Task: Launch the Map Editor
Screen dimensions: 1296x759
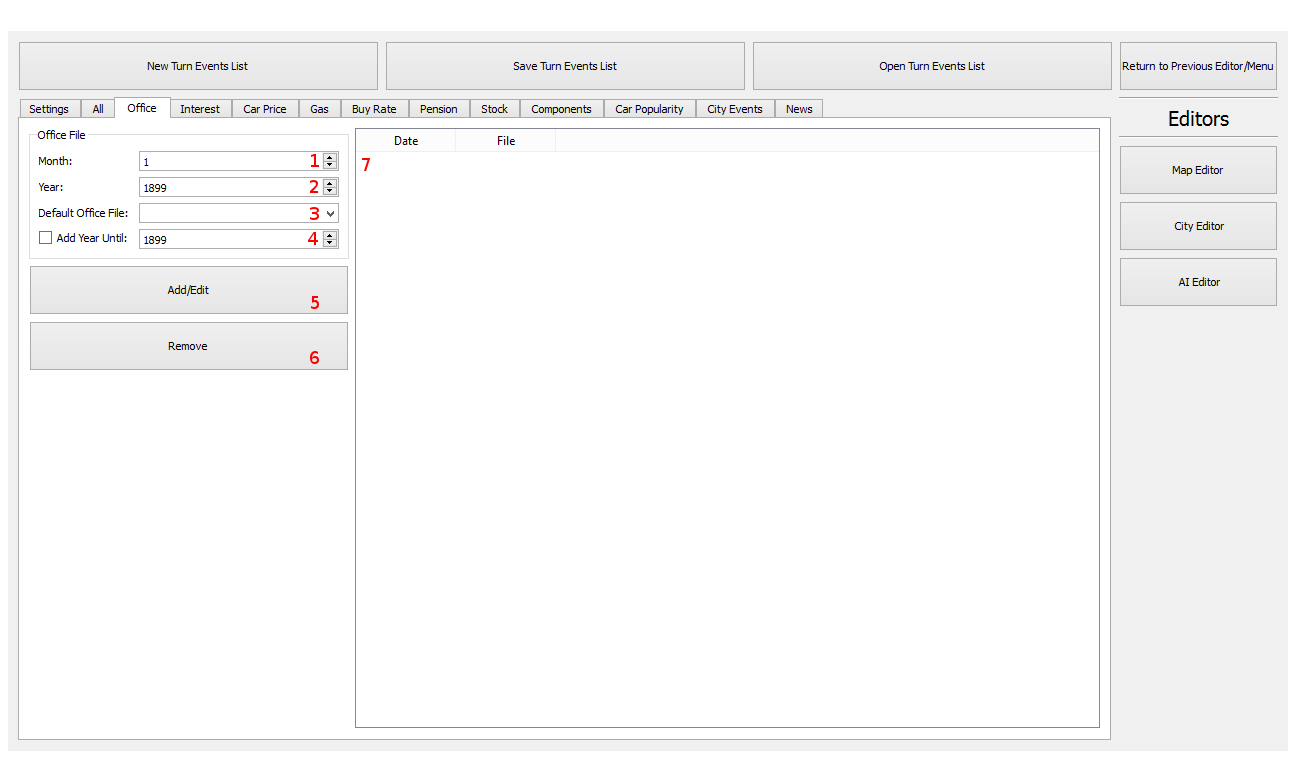Action: click(x=1197, y=170)
